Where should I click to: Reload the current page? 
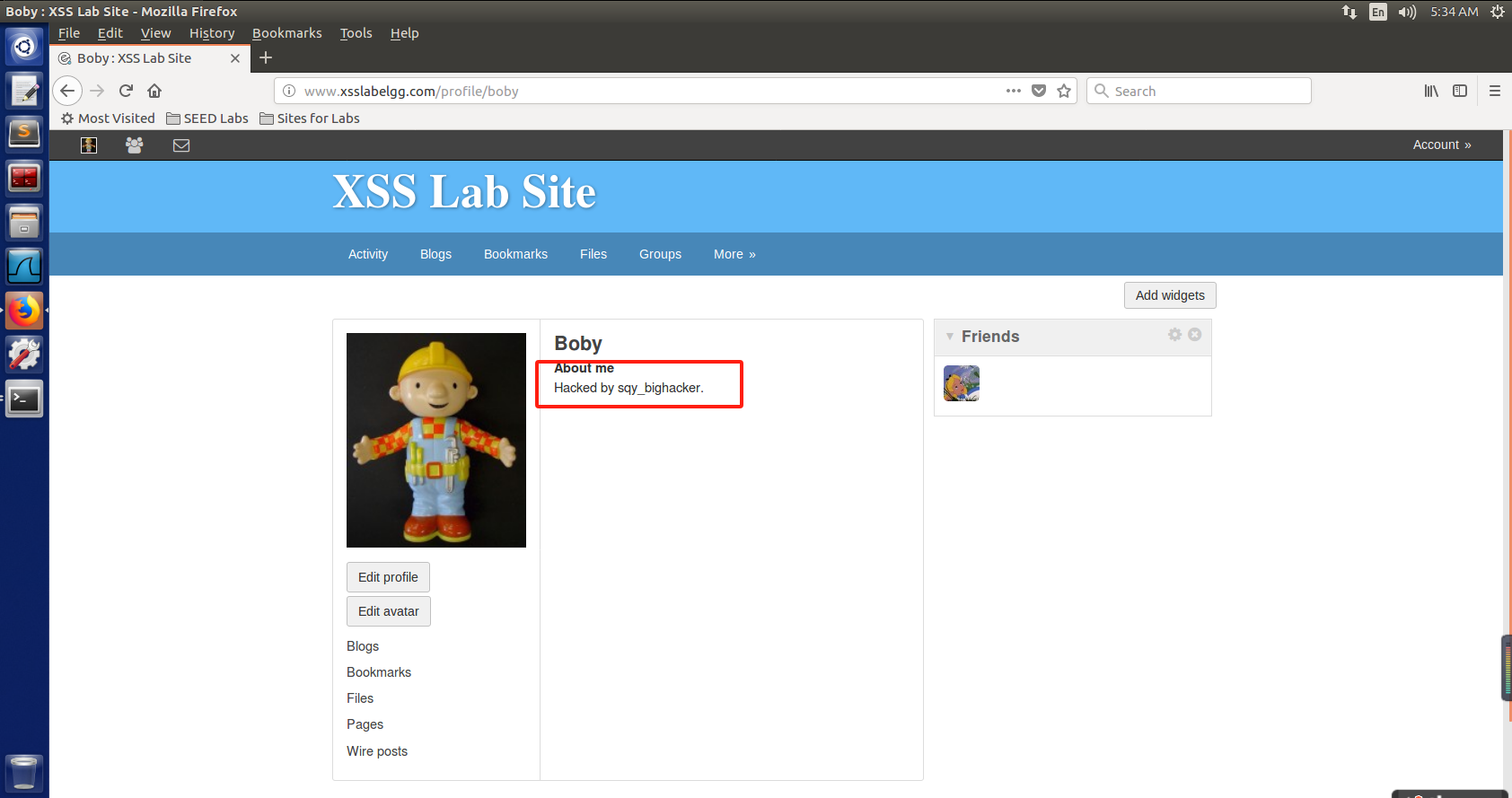[x=126, y=91]
